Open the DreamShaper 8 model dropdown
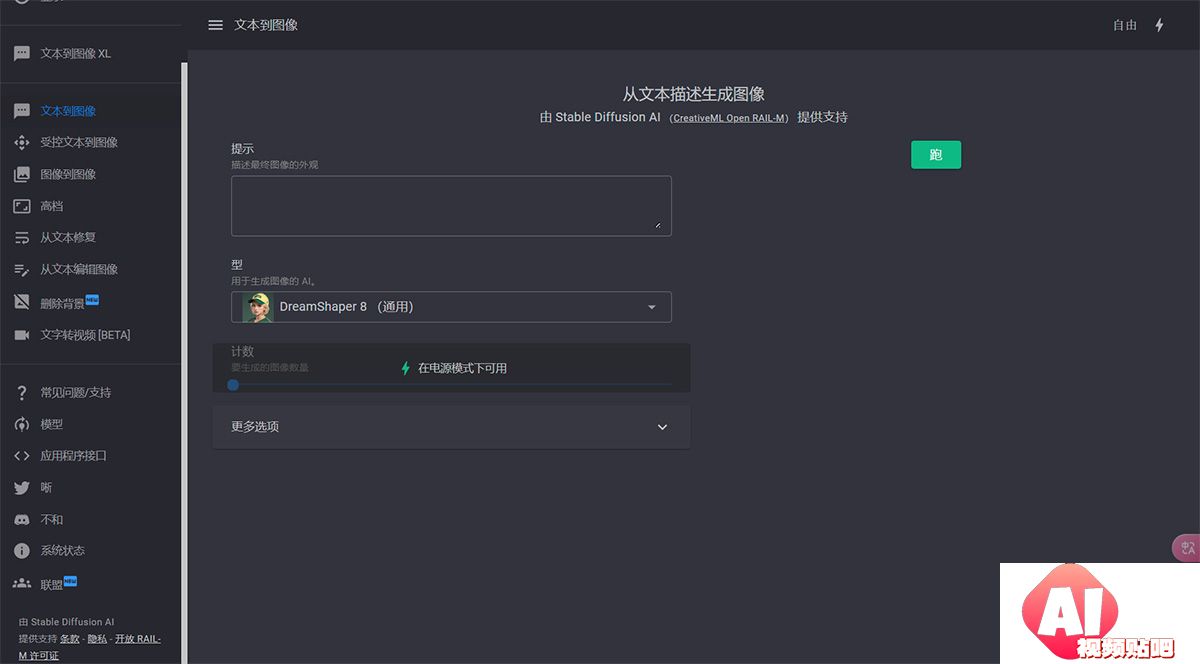Screen dimensions: 1200x664 pos(451,307)
